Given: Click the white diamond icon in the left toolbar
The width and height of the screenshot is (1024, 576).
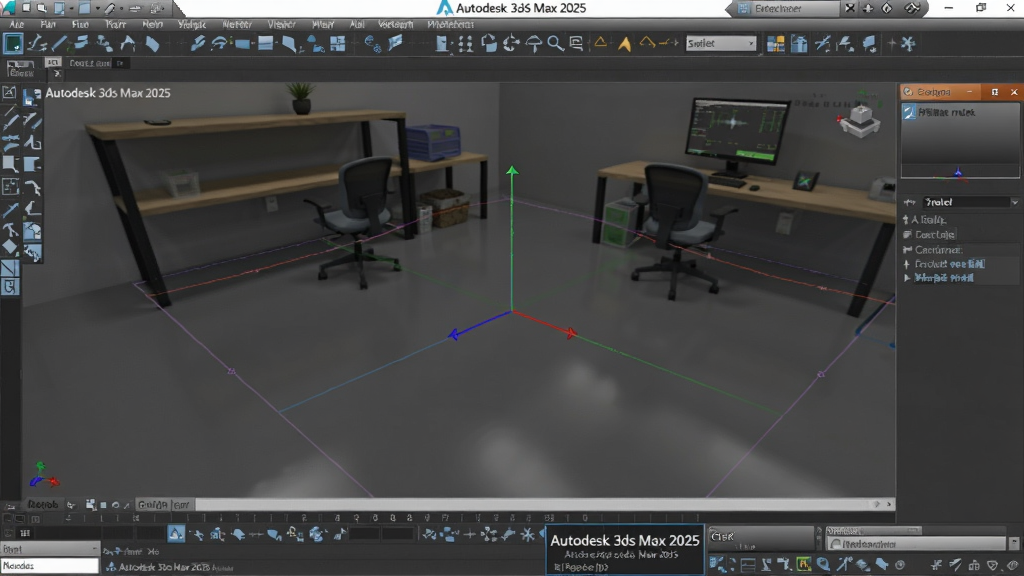Looking at the screenshot, I should 10,248.
